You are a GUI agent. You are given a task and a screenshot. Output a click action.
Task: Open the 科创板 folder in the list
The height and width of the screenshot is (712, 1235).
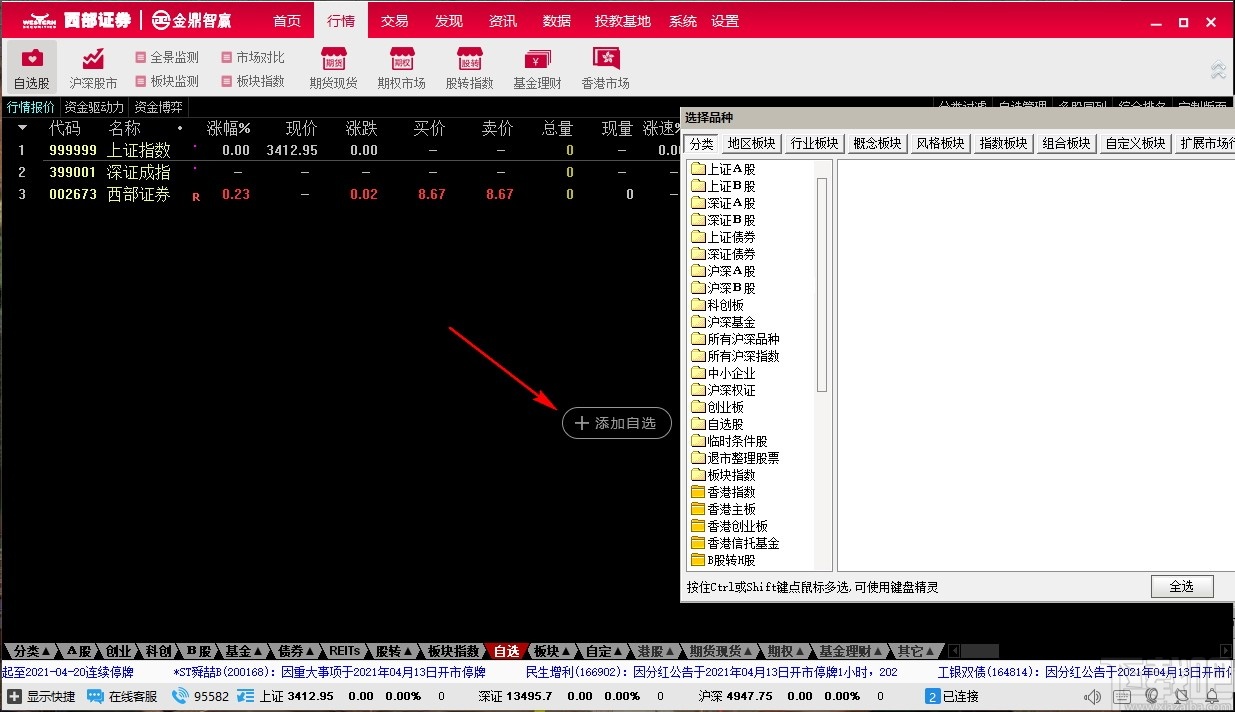point(716,304)
